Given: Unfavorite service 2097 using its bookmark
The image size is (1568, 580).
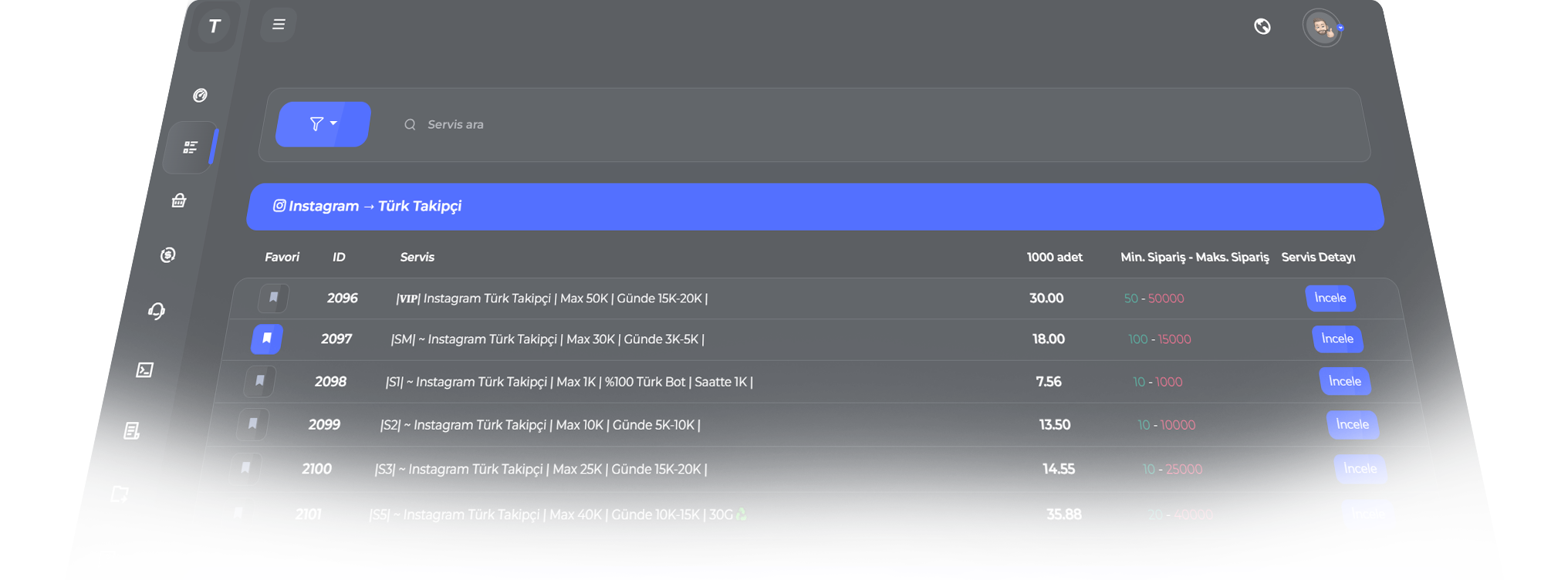Looking at the screenshot, I should pos(267,339).
